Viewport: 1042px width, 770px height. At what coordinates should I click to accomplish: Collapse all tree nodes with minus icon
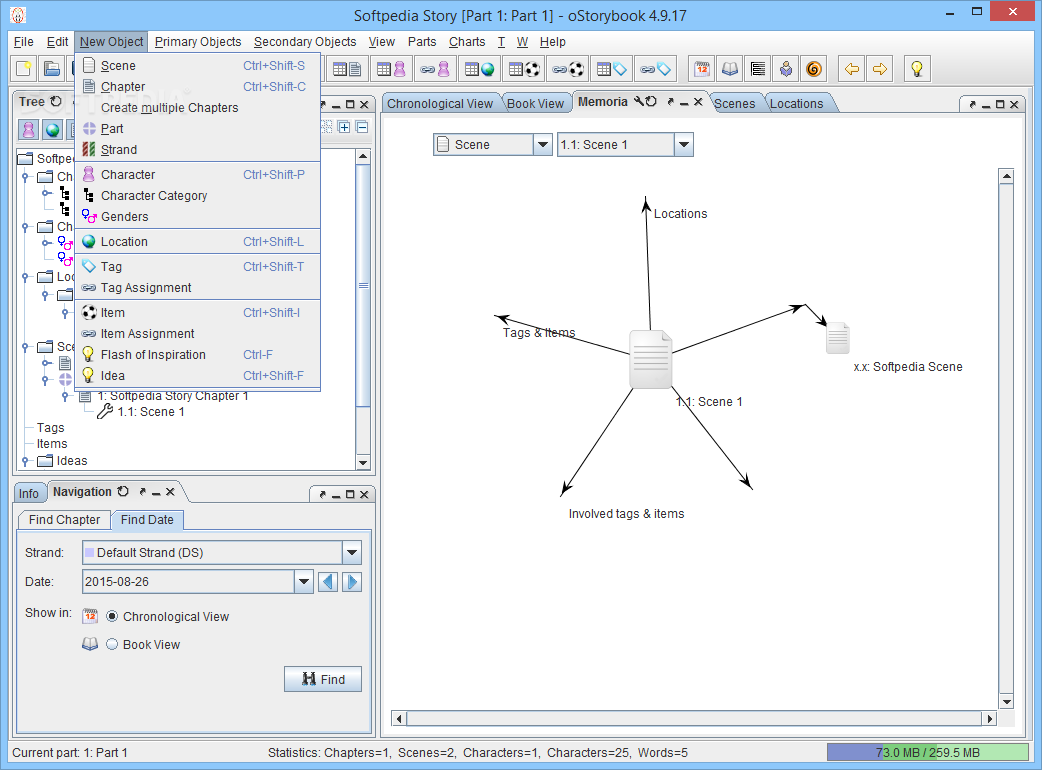[x=362, y=127]
